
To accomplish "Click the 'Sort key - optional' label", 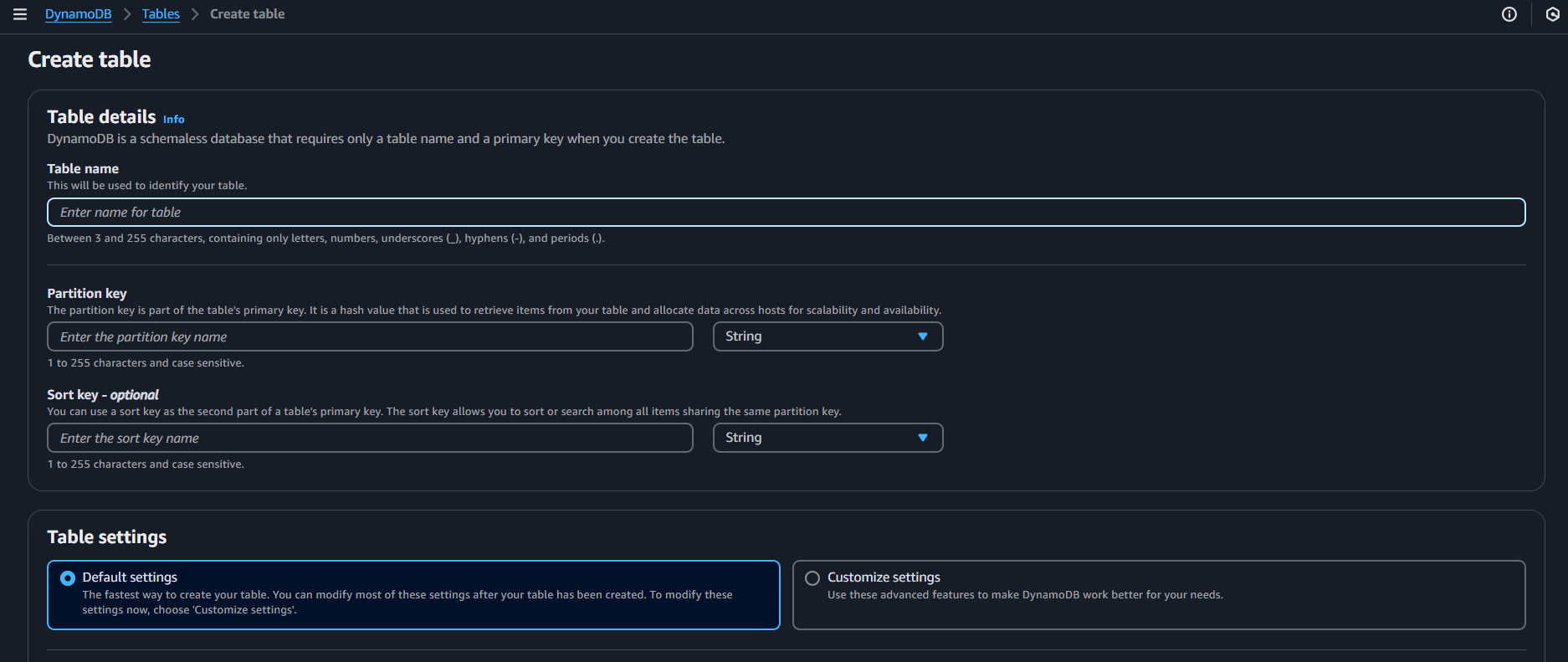I will (x=103, y=395).
